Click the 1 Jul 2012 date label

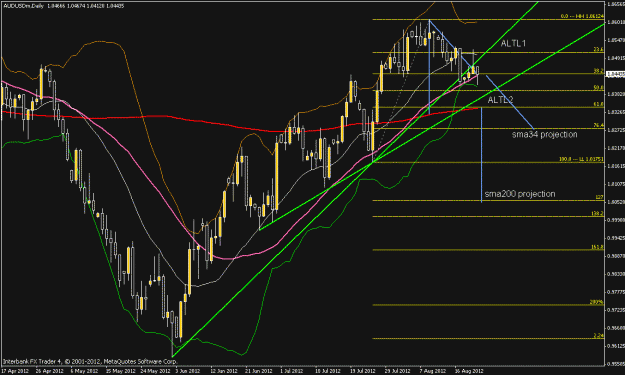pyautogui.click(x=293, y=371)
